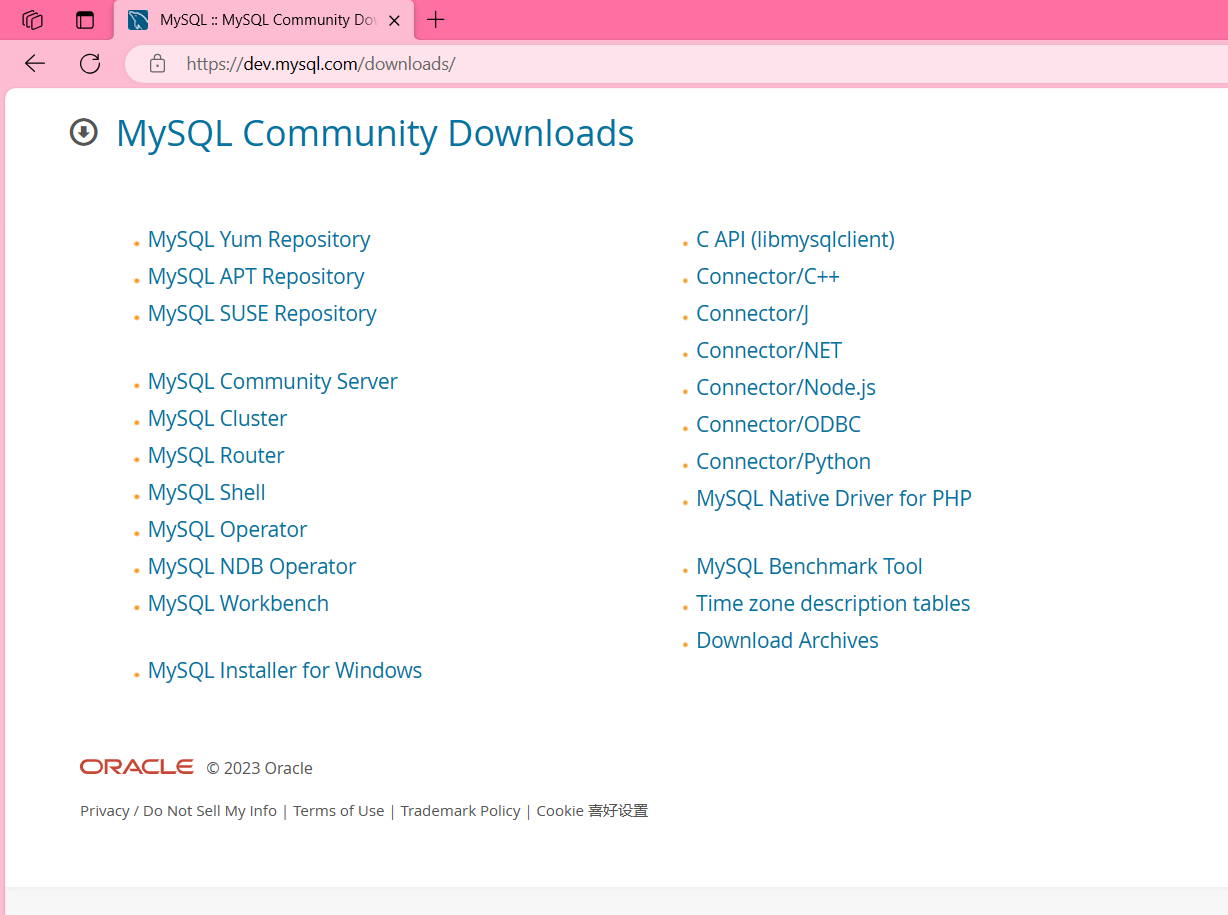Open the Cookie 喜好设置 preferences

[x=591, y=810]
